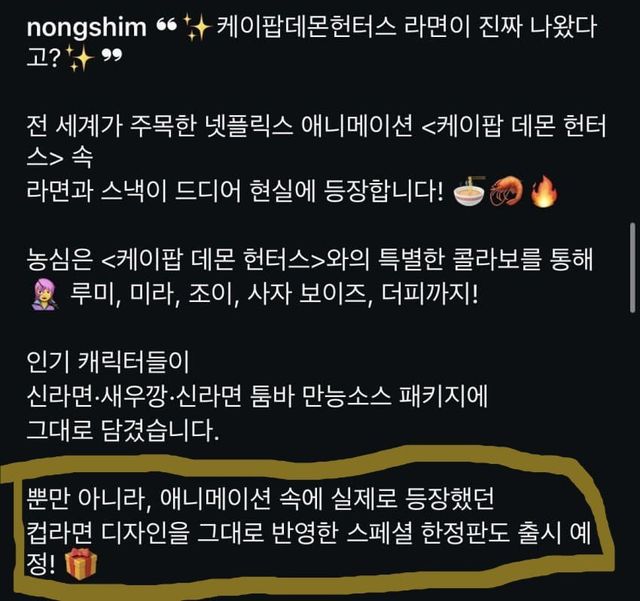Click the text 인기 캐릭터들이

[108, 362]
